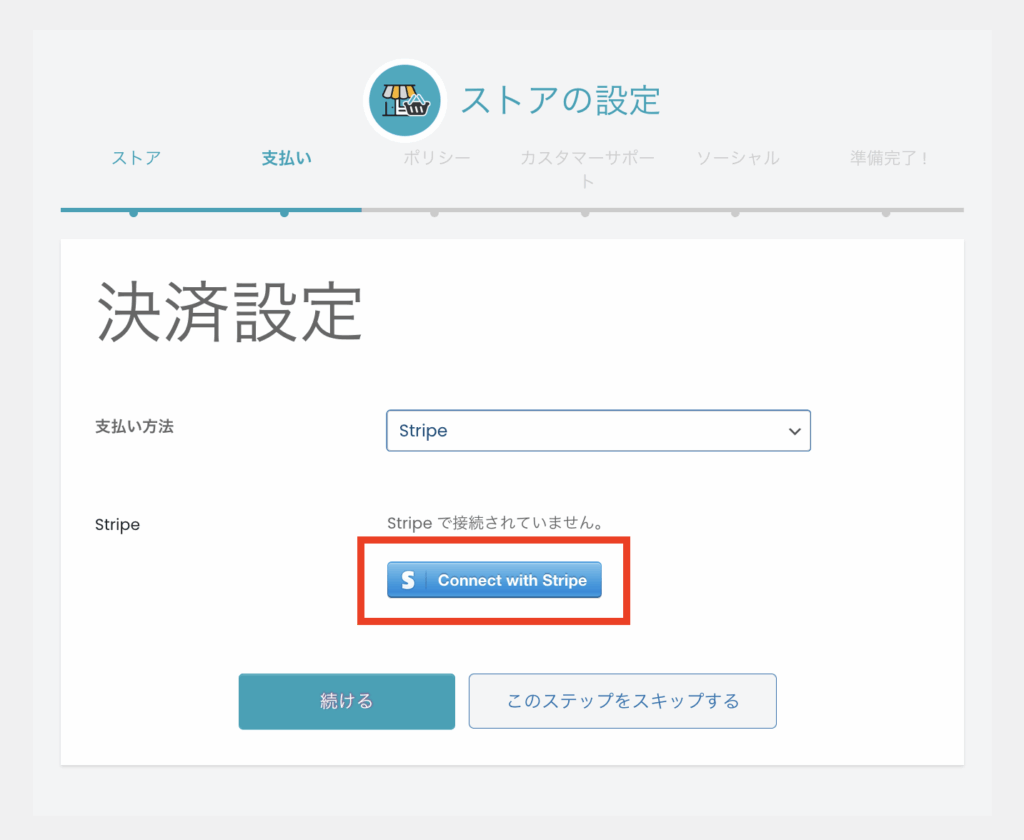
Task: Click the progress dot under 準備完了 step
Action: click(886, 212)
